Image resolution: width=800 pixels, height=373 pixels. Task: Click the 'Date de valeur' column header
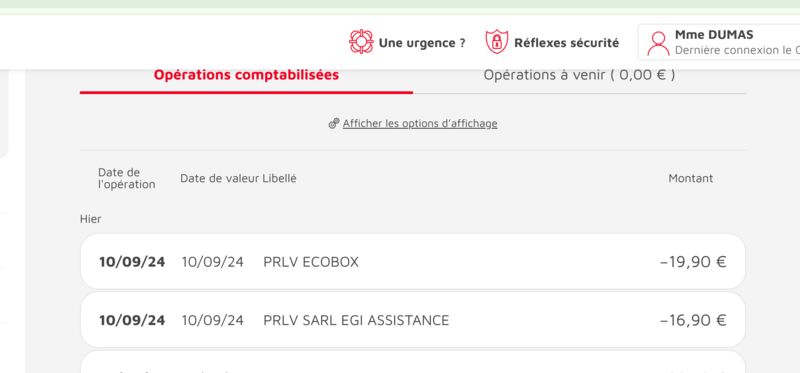(x=219, y=179)
